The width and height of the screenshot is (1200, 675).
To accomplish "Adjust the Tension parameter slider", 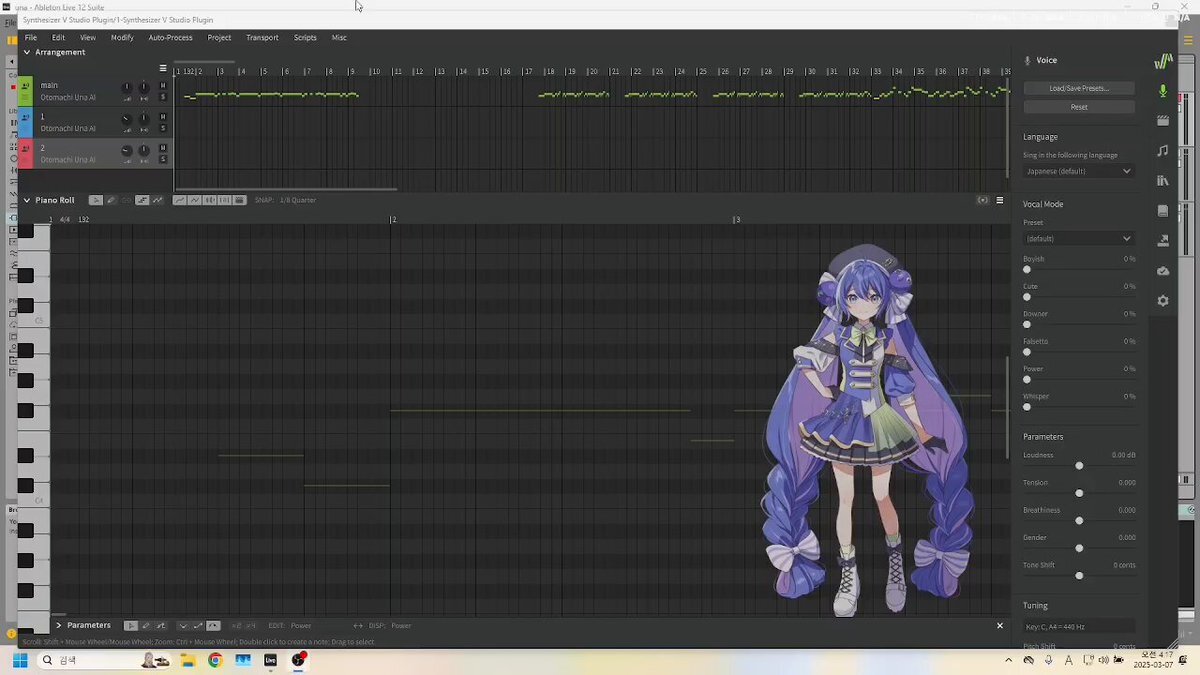I will pyautogui.click(x=1079, y=493).
